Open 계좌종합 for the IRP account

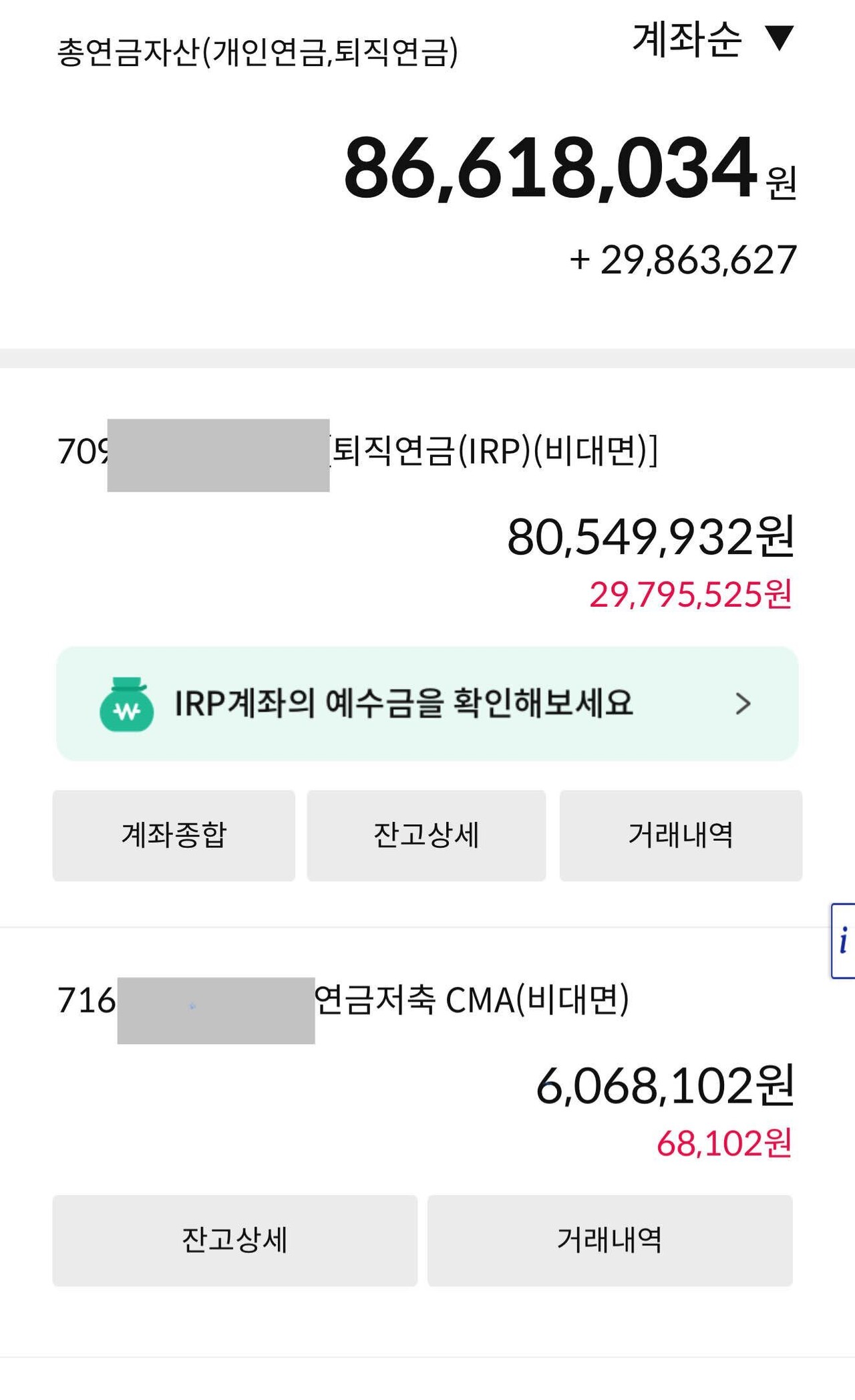point(175,835)
